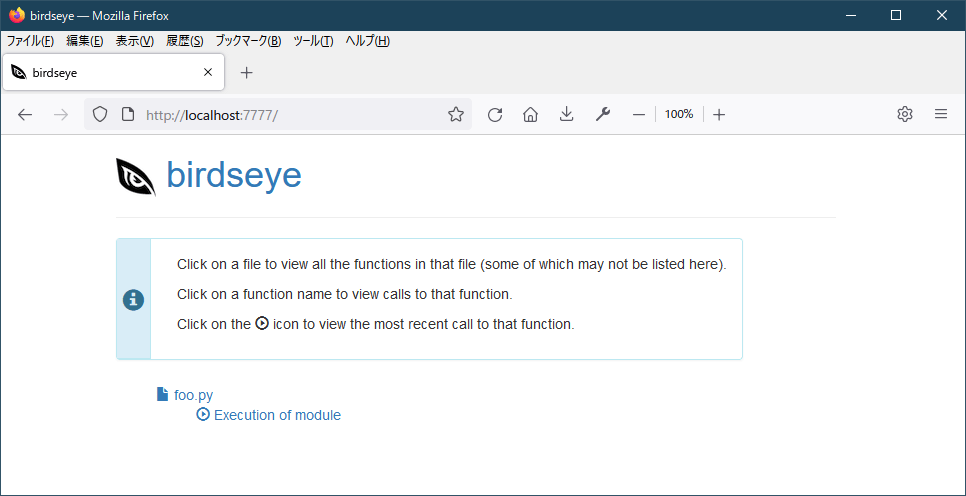The image size is (966, 496).
Task: Zoom out with the minus button
Action: coord(639,115)
